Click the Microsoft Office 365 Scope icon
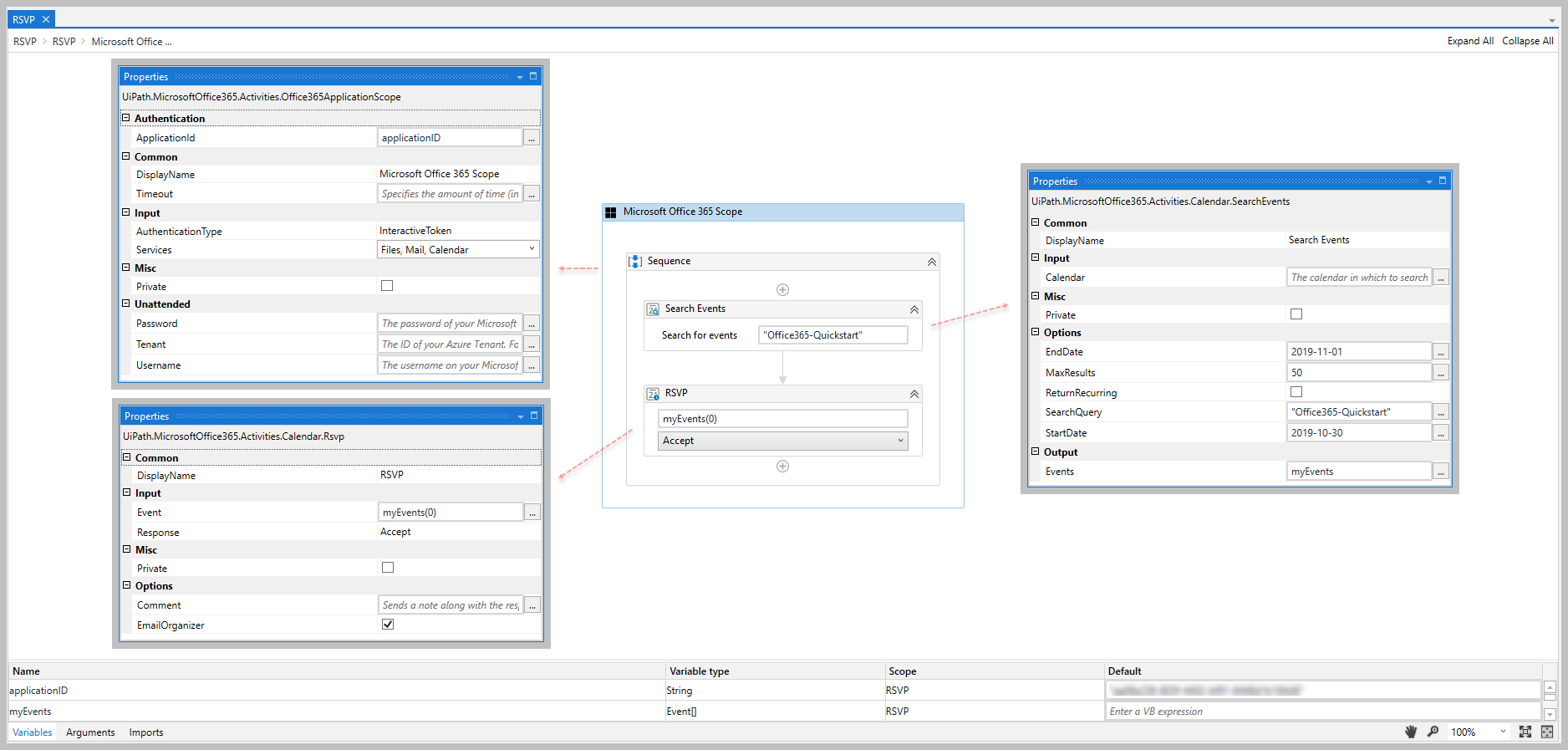Screen dimensions: 1568x750 coord(611,212)
